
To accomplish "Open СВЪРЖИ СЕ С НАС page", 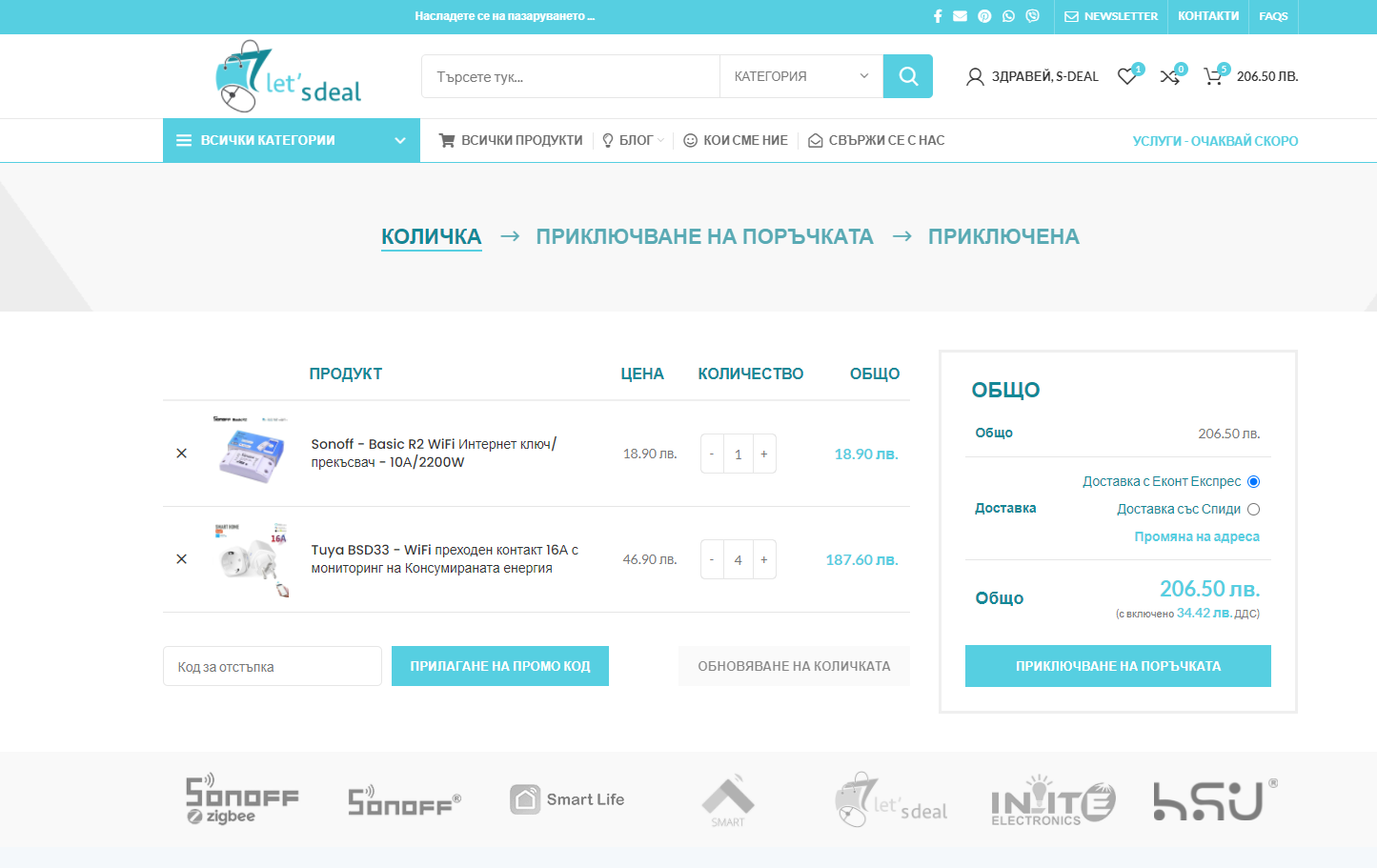I will 877,140.
